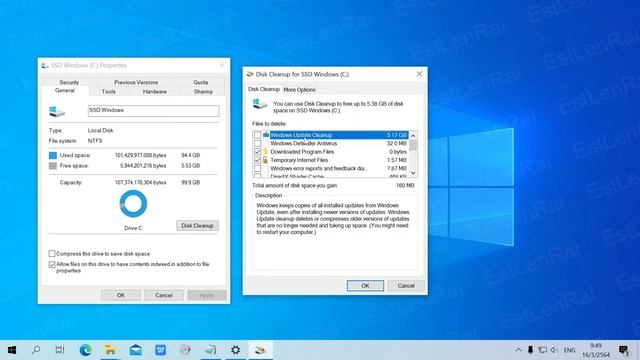Uncheck the Temporary Internet Files checkbox
Screen dimensions: 640x360
tap(258, 160)
